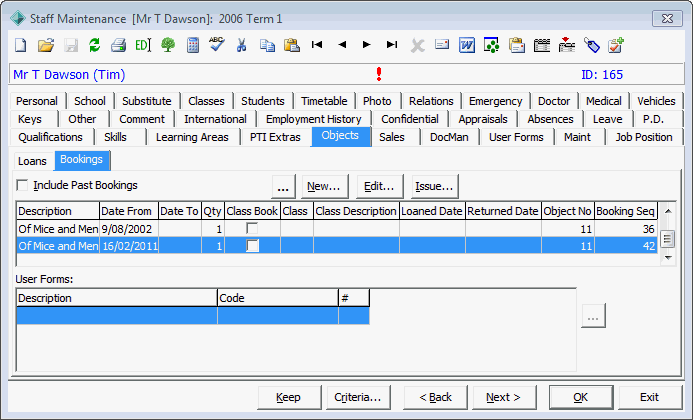Click the User Forms Code column header

tap(278, 298)
